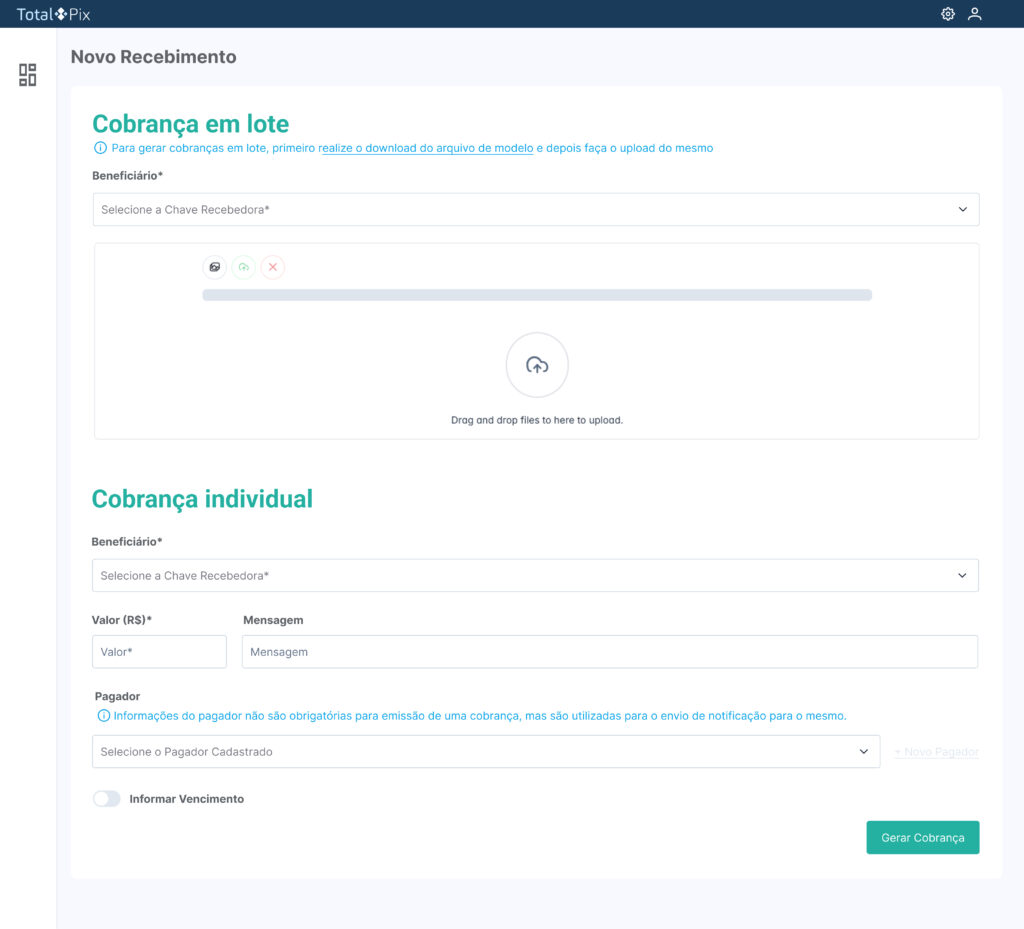Open the user profile icon
Screen dimensions: 1024x929
click(x=974, y=14)
